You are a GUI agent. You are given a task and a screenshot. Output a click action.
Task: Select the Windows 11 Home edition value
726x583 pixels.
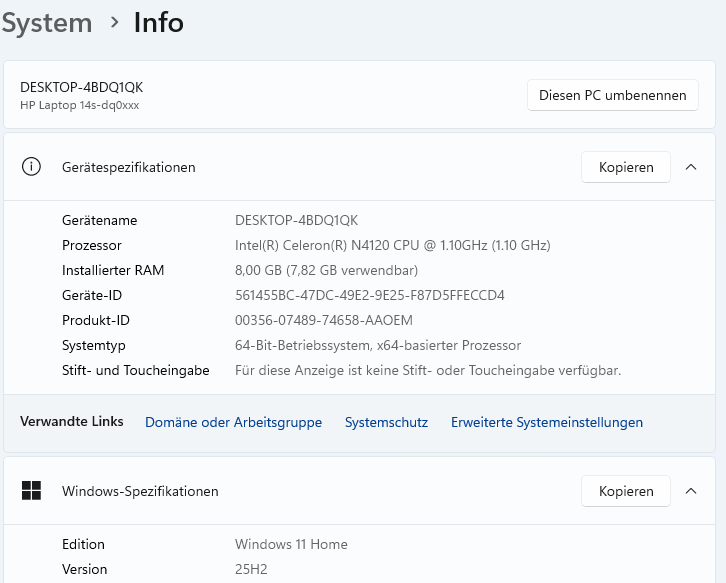(291, 544)
